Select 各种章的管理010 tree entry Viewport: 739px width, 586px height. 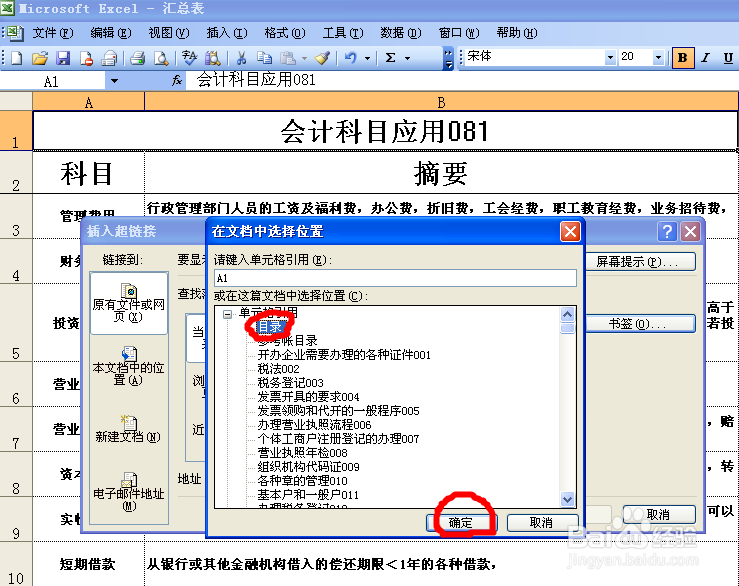pos(302,480)
